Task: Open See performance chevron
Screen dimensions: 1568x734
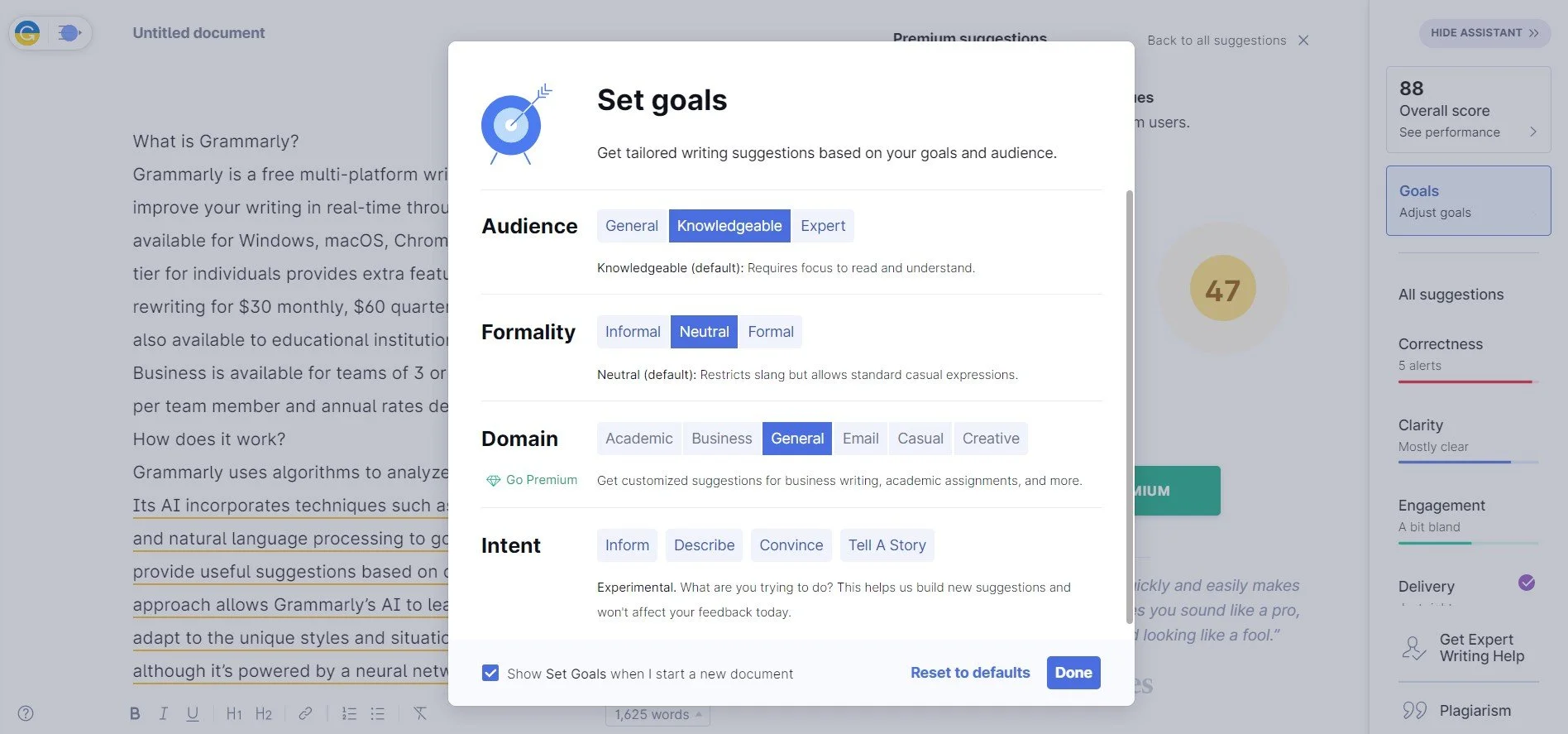Action: click(1533, 132)
